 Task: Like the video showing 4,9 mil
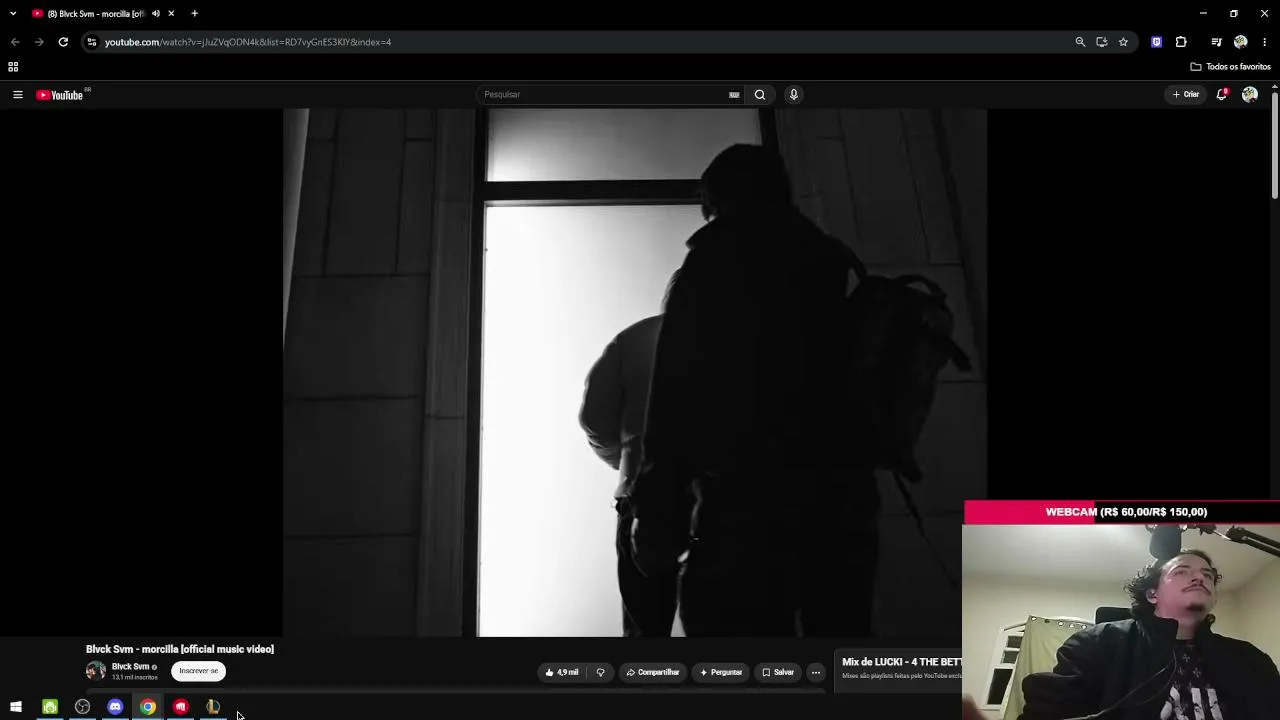562,672
